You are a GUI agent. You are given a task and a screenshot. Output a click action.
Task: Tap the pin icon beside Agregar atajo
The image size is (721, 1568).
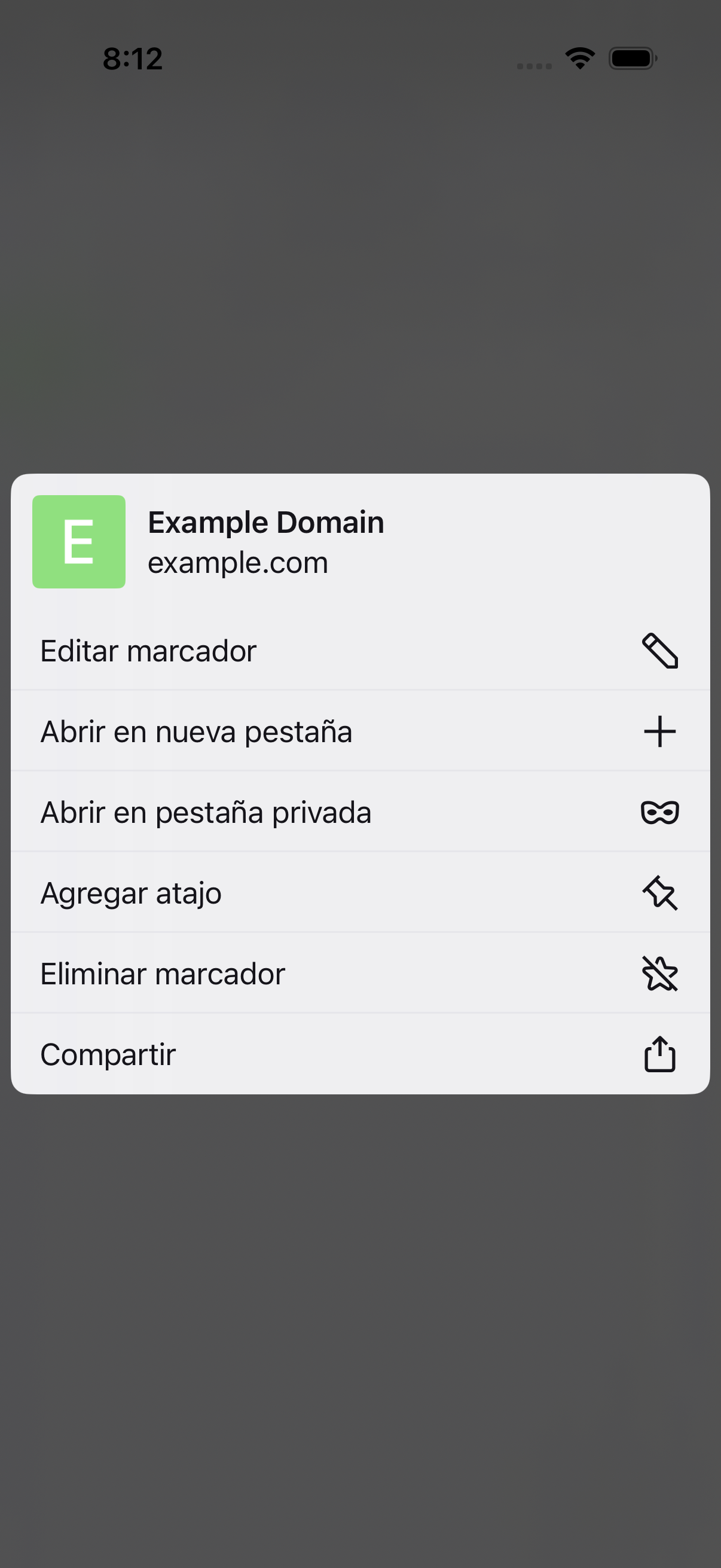[x=659, y=893]
